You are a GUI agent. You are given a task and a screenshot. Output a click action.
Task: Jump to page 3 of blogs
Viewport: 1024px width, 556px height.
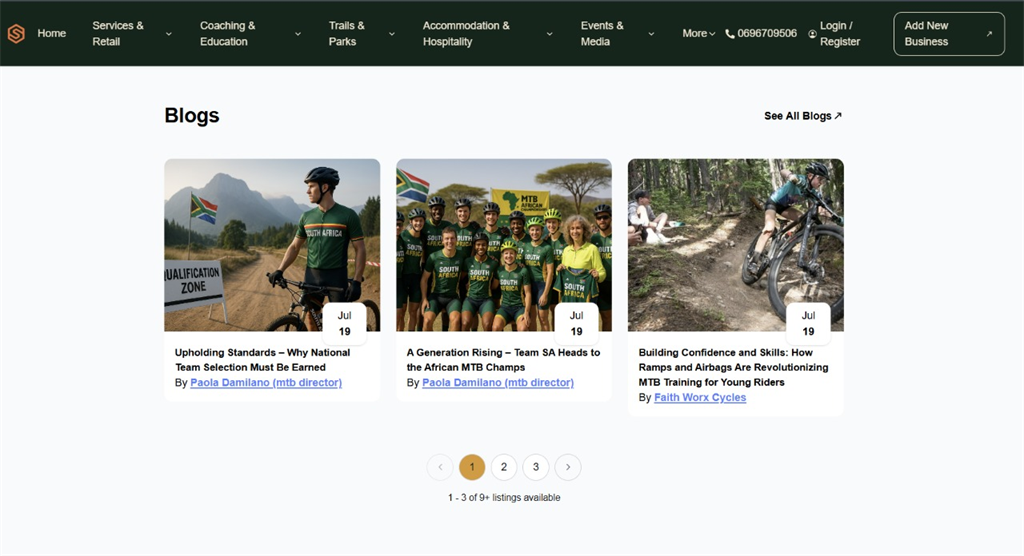pyautogui.click(x=536, y=467)
